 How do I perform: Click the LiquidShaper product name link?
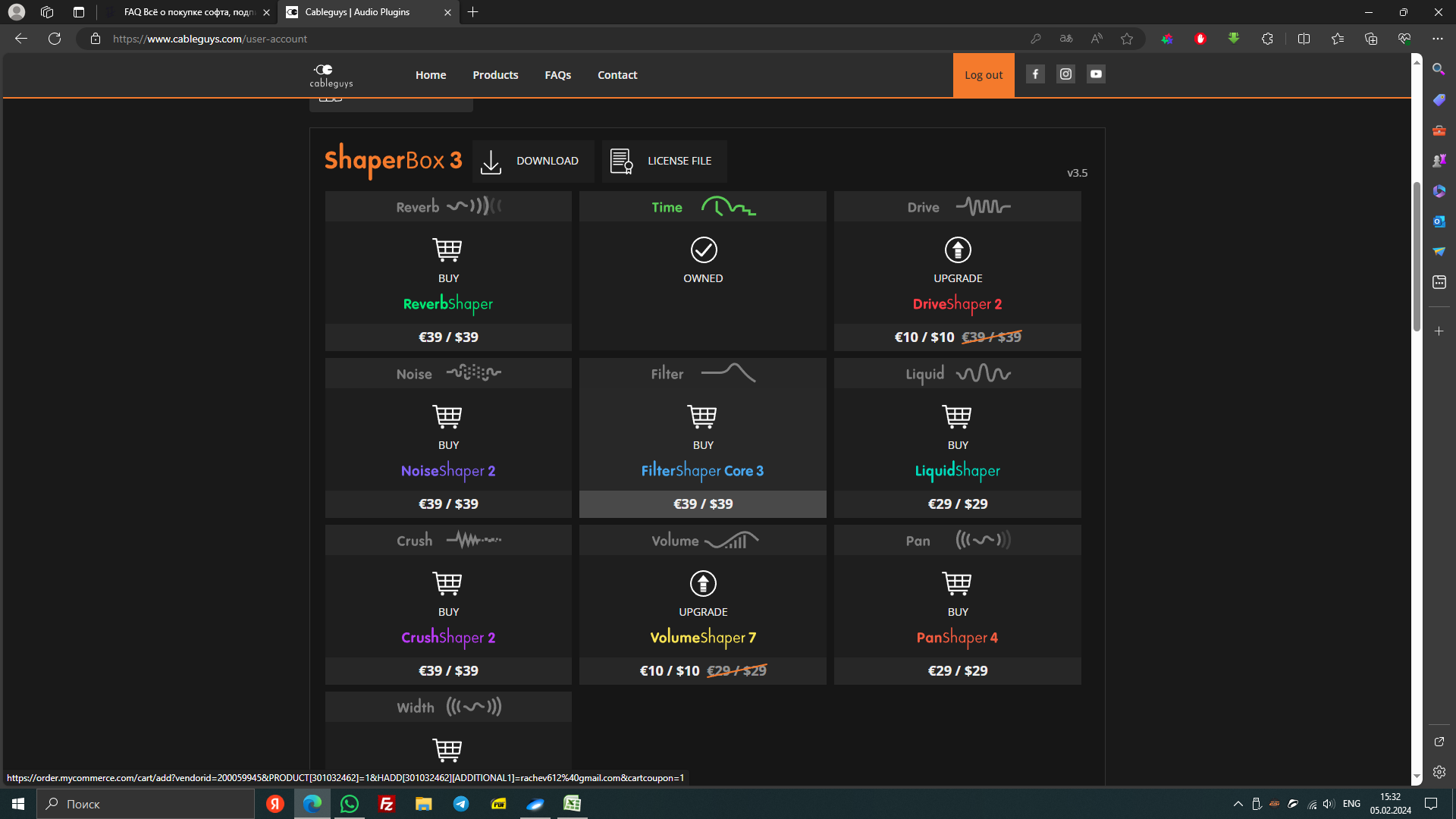coord(958,471)
